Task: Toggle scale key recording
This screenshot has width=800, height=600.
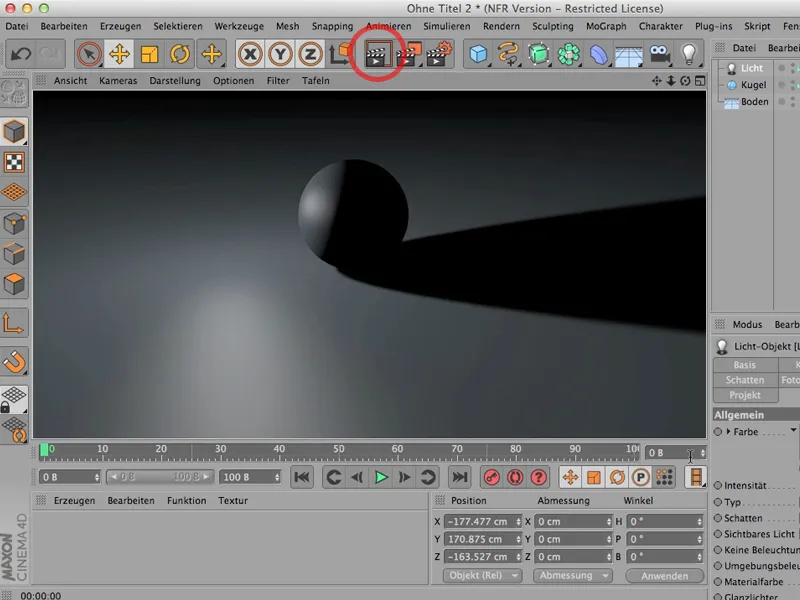Action: pos(593,477)
